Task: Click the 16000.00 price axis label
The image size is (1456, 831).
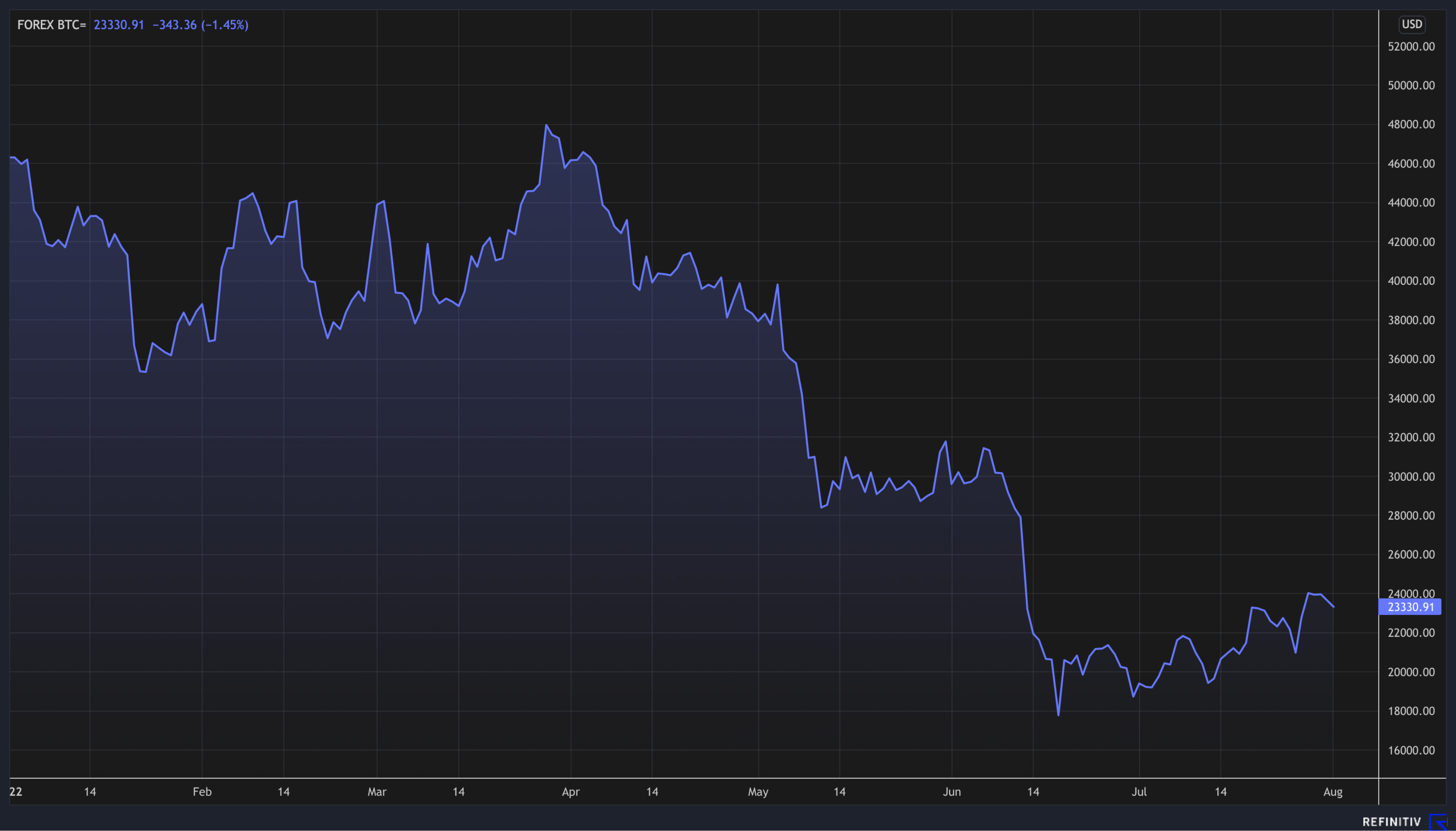Action: [x=1411, y=750]
